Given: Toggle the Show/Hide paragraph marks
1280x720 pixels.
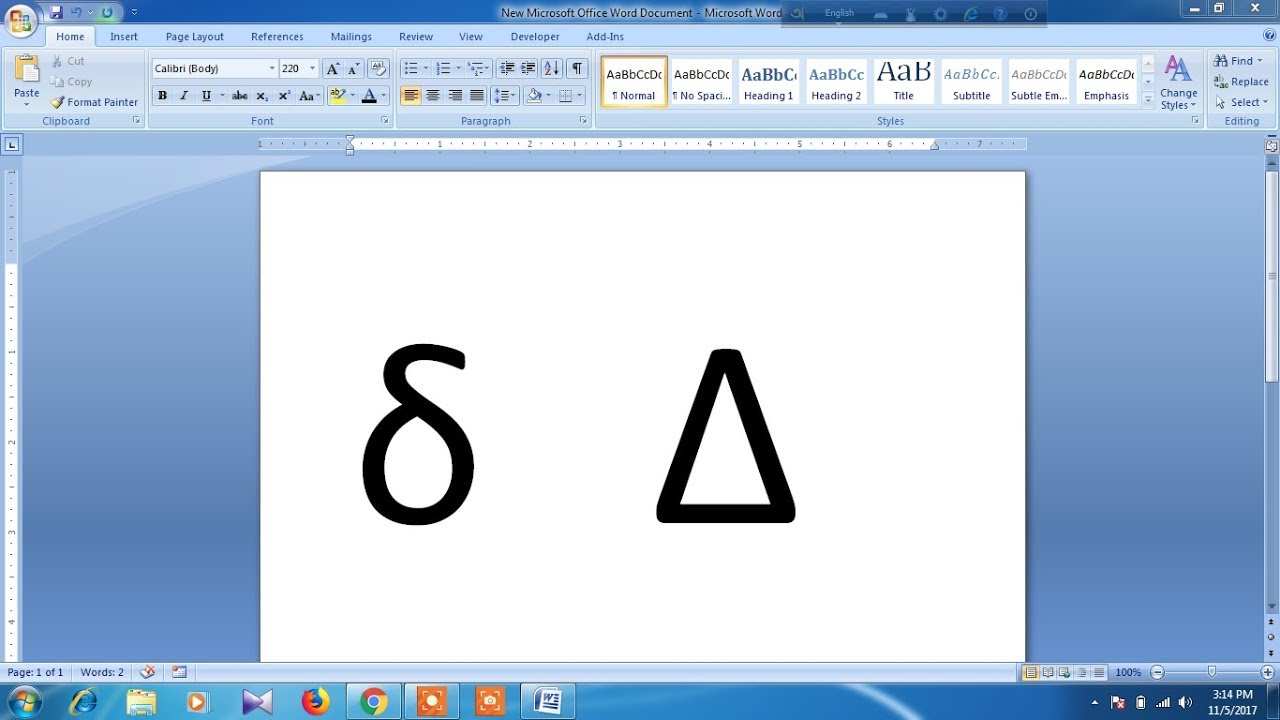Looking at the screenshot, I should [576, 68].
